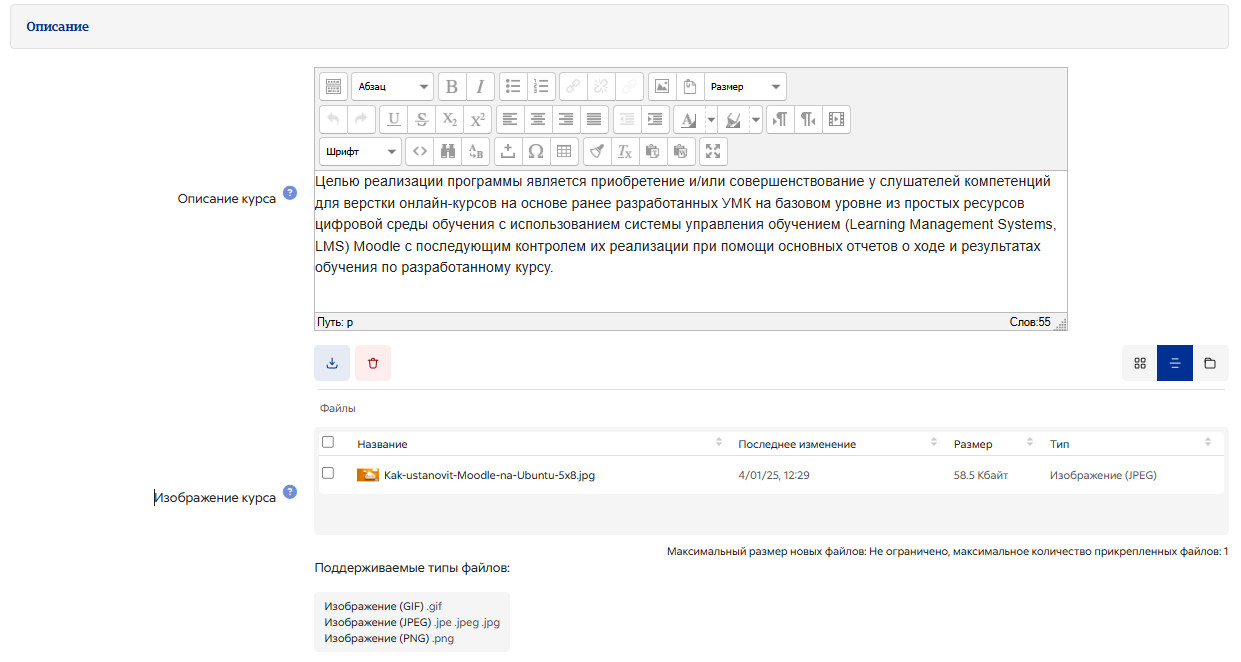Redo the last edit

pyautogui.click(x=362, y=120)
